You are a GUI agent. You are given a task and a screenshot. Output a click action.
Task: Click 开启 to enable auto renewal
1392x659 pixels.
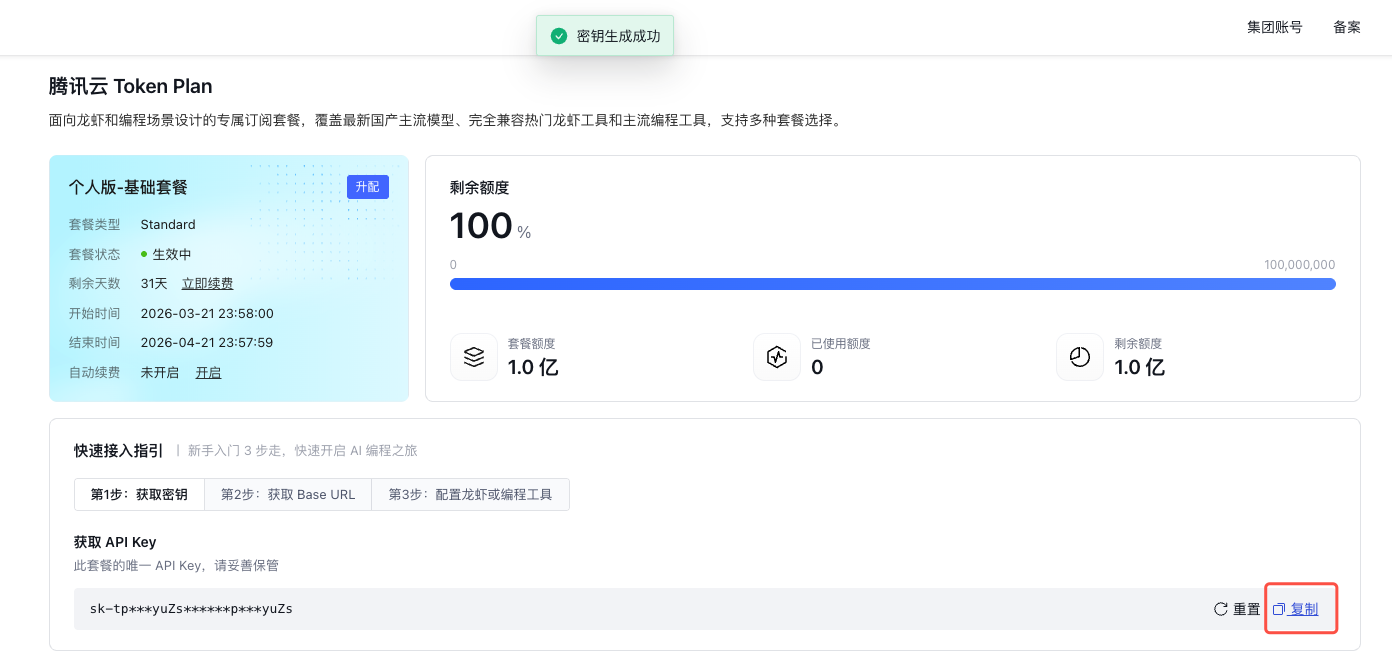click(208, 372)
